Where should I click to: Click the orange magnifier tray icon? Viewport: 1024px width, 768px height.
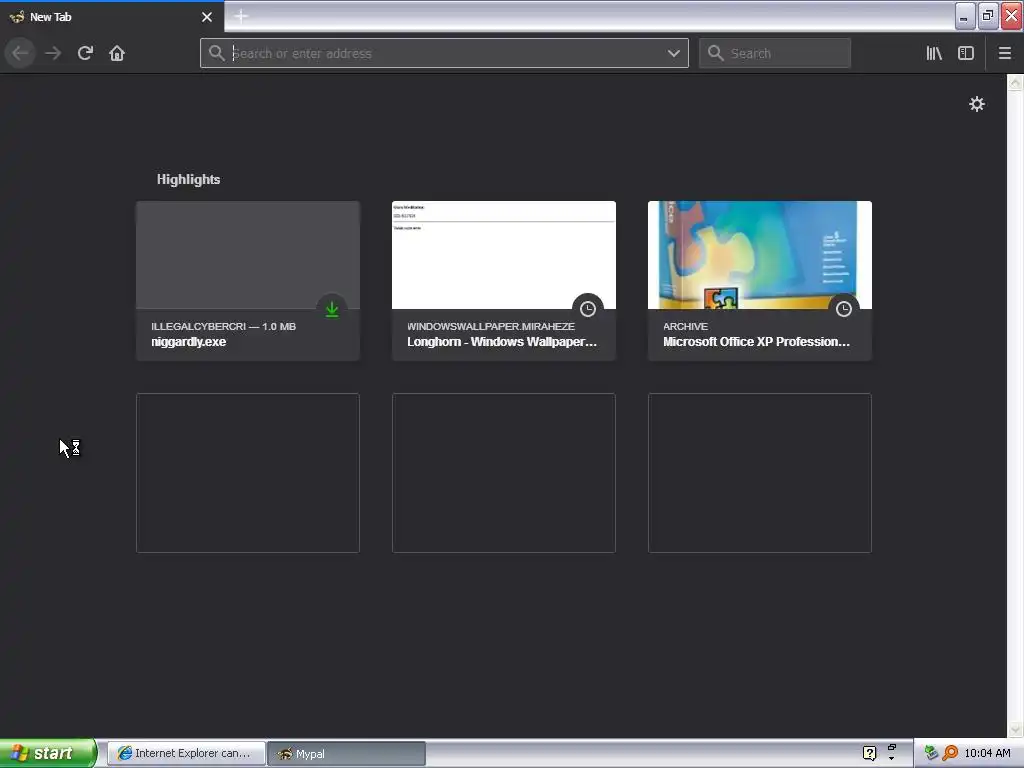(x=950, y=753)
